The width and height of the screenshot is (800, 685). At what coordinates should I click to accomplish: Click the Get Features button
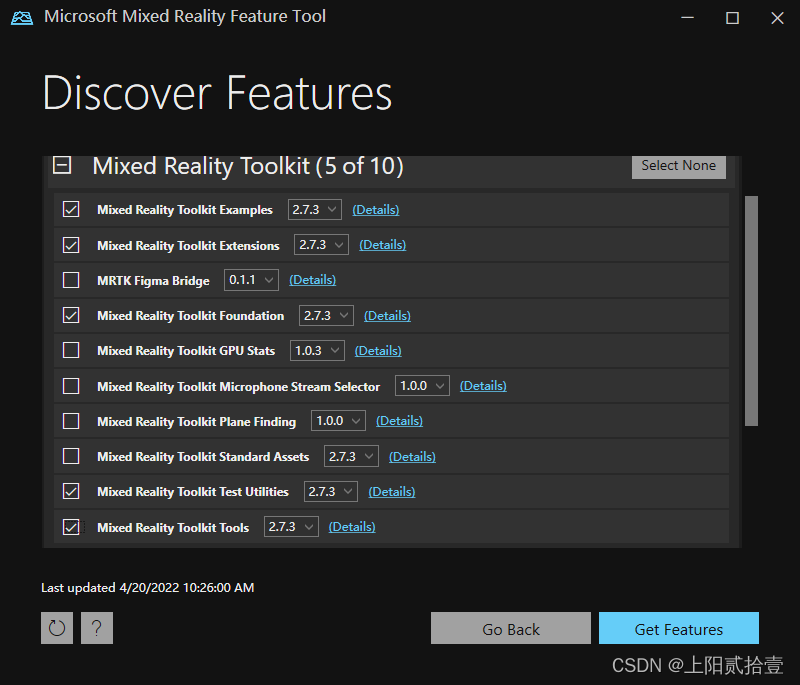coord(679,628)
